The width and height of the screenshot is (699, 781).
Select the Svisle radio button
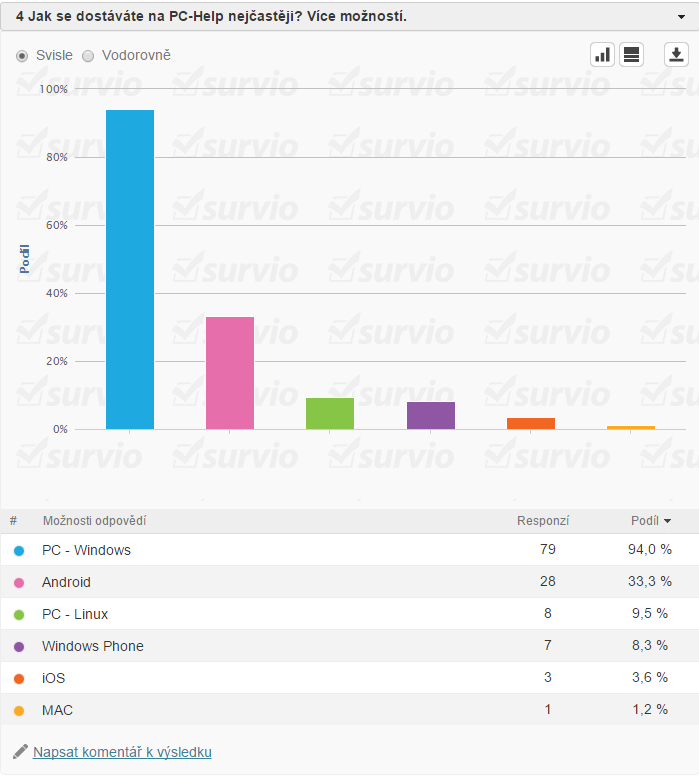tap(22, 56)
